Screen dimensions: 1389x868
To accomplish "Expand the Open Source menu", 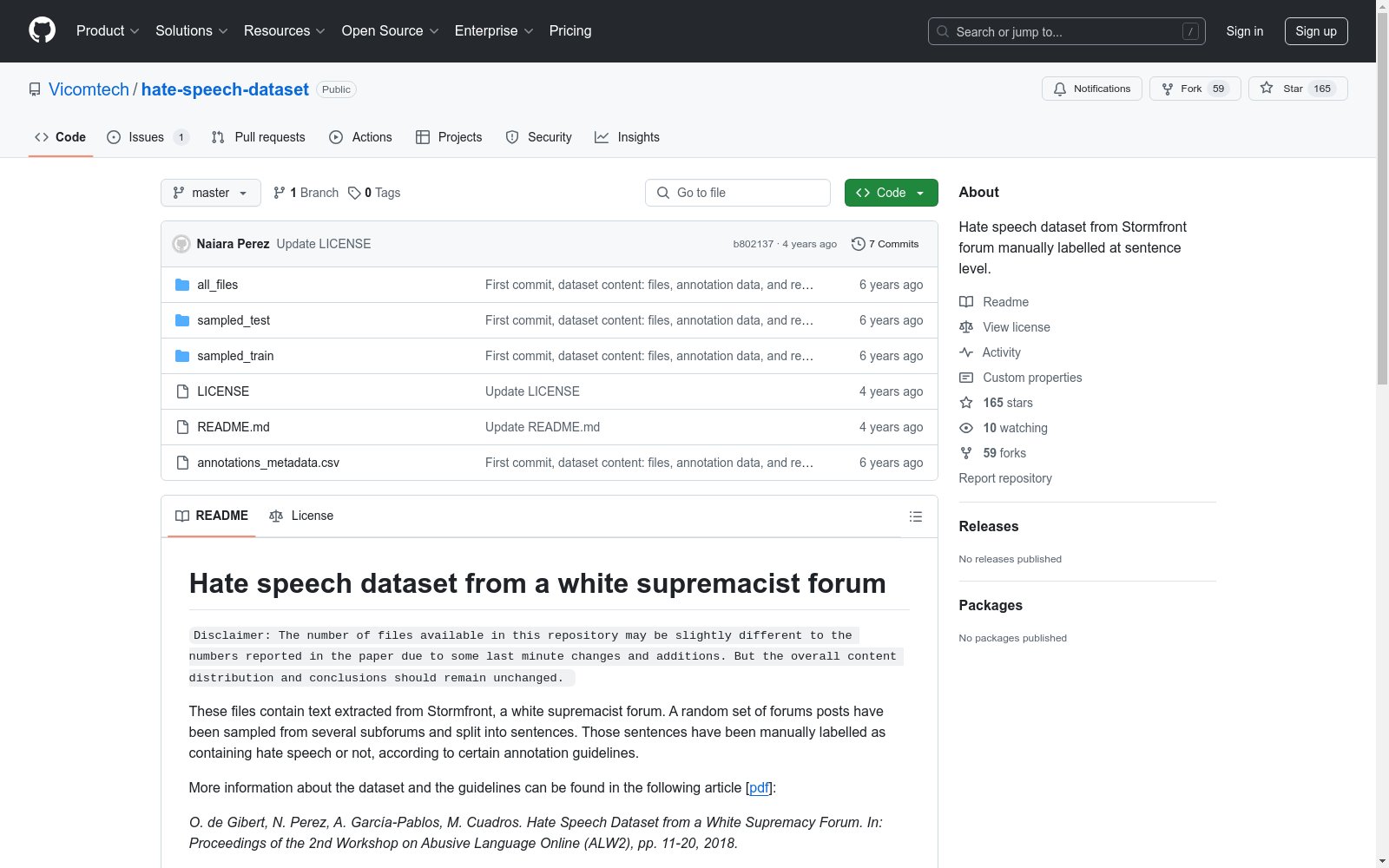I will [391, 31].
